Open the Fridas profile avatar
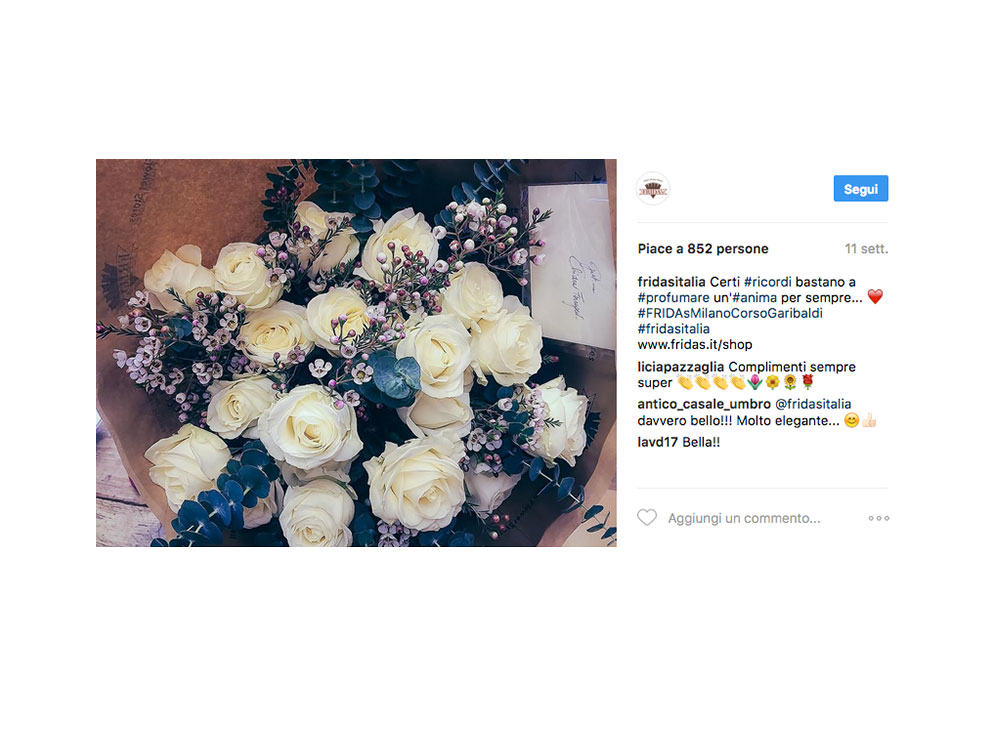 point(653,189)
